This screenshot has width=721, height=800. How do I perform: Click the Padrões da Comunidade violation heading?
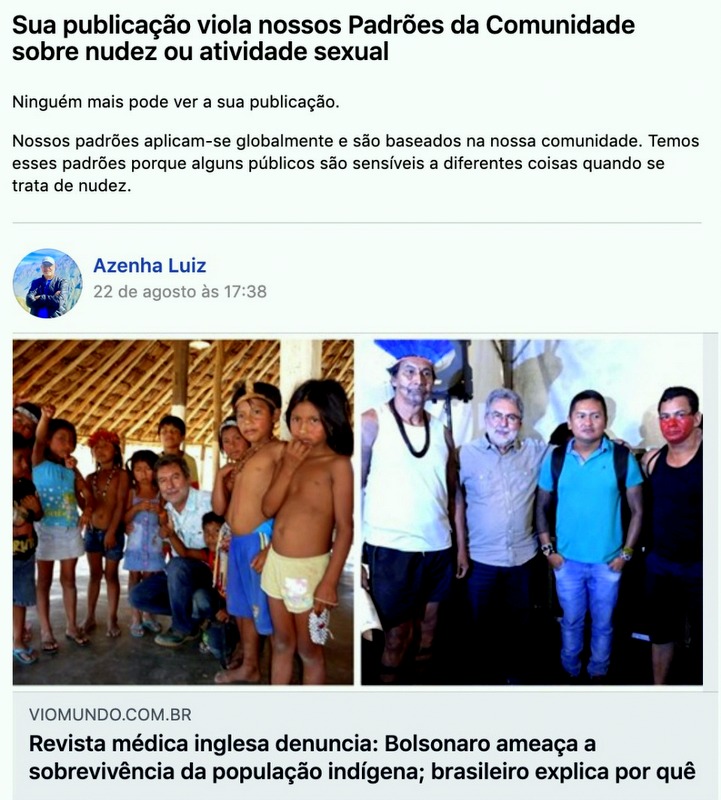(x=323, y=38)
